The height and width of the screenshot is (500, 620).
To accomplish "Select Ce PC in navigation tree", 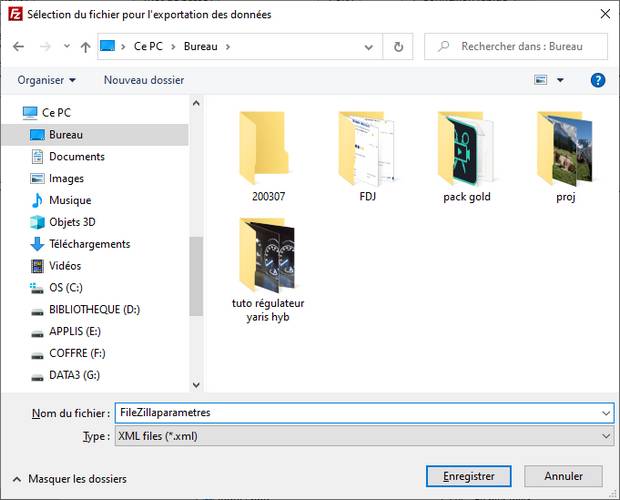I will [x=56, y=113].
